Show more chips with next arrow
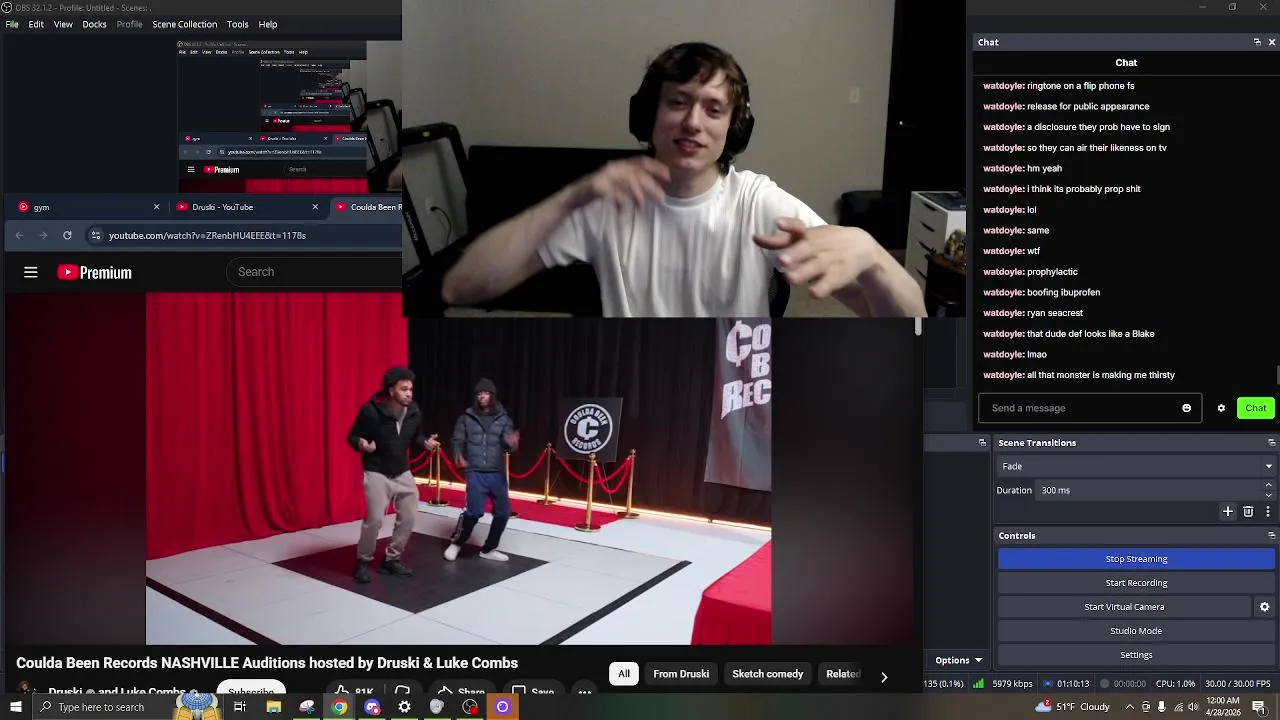The image size is (1280, 720). click(x=884, y=677)
